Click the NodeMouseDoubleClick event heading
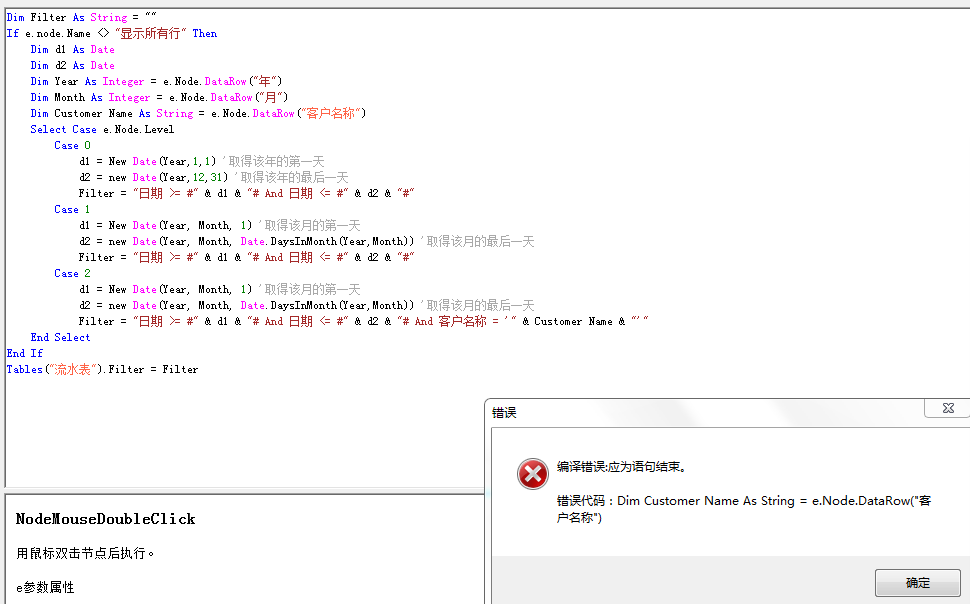 [x=105, y=519]
